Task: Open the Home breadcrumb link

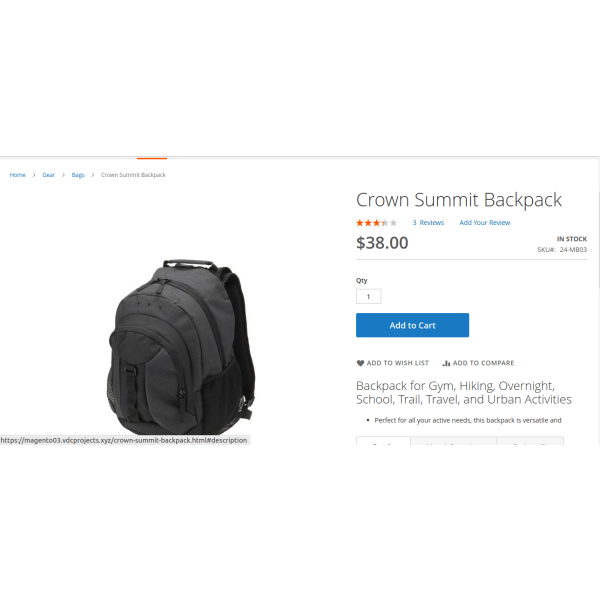Action: [x=18, y=175]
